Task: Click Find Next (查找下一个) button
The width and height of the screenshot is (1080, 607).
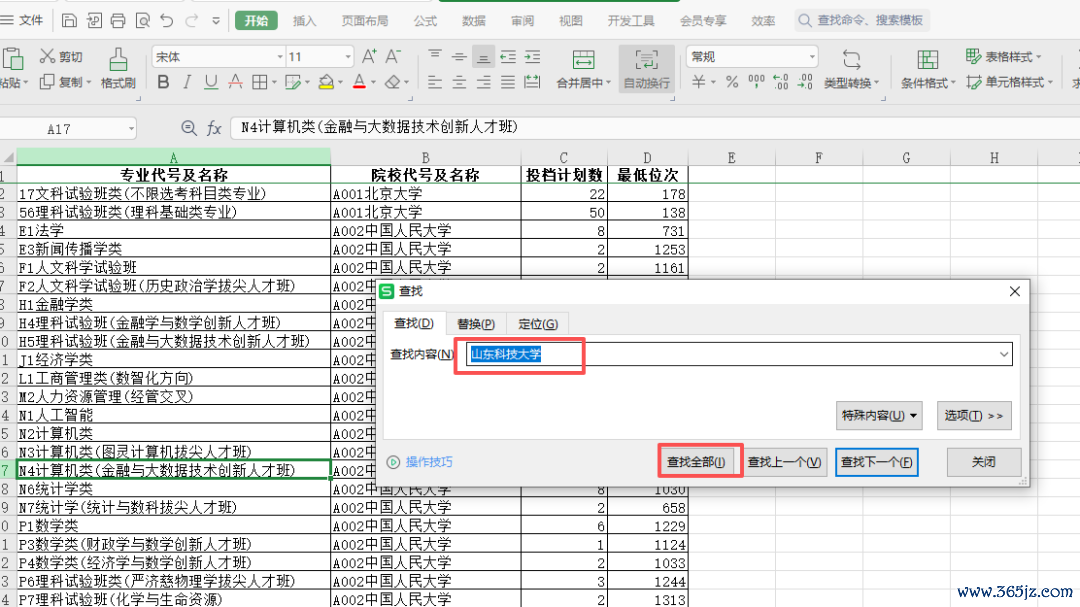Action: (877, 462)
